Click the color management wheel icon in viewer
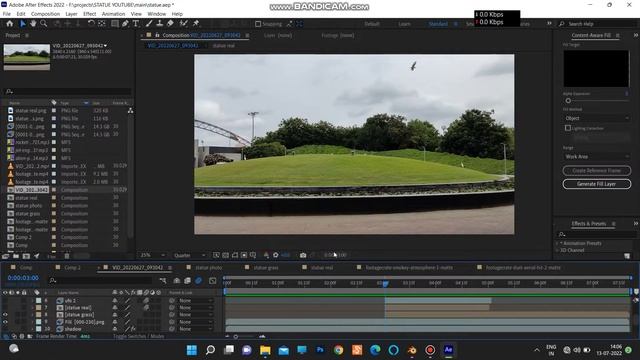The height and width of the screenshot is (360, 640). tap(276, 255)
